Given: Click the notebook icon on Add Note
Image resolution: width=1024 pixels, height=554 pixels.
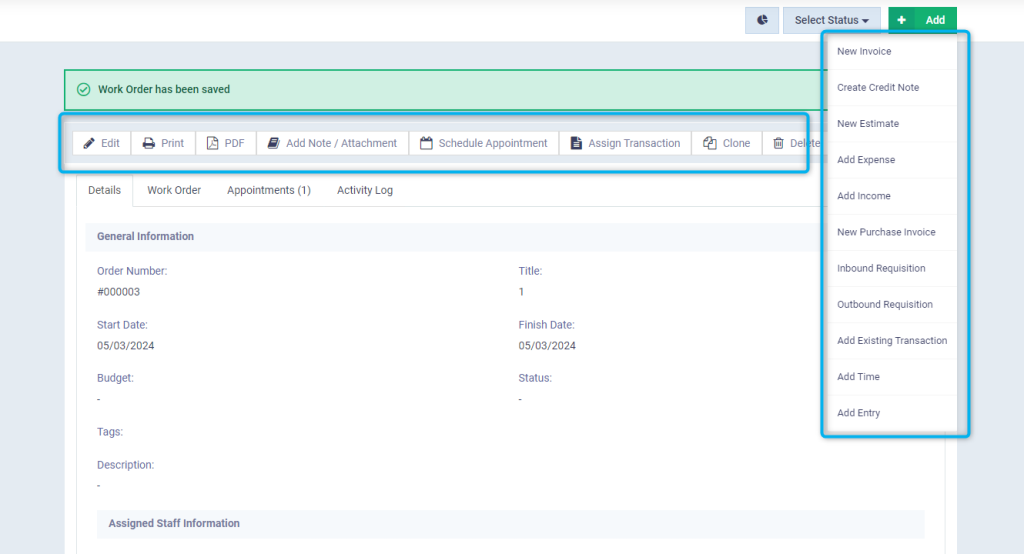Looking at the screenshot, I should (x=274, y=143).
